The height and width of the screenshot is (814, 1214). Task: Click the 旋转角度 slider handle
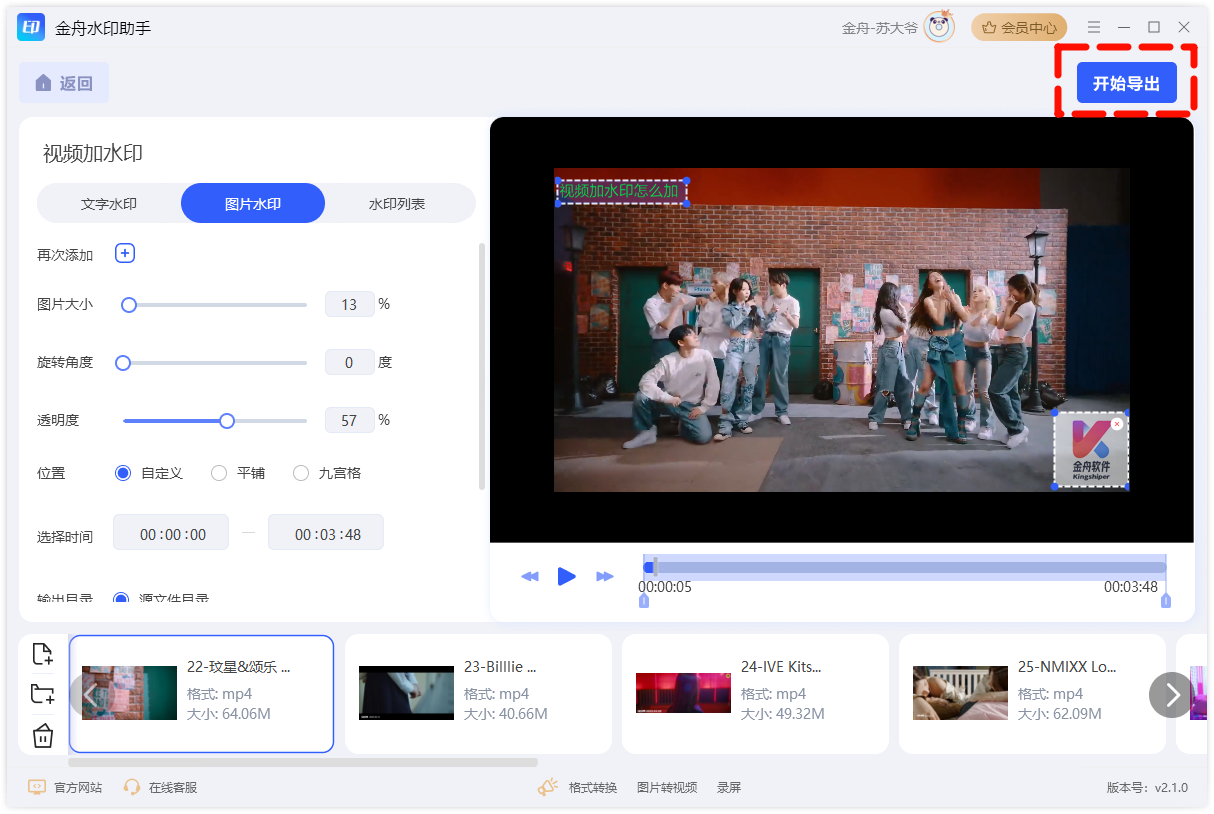(x=123, y=363)
